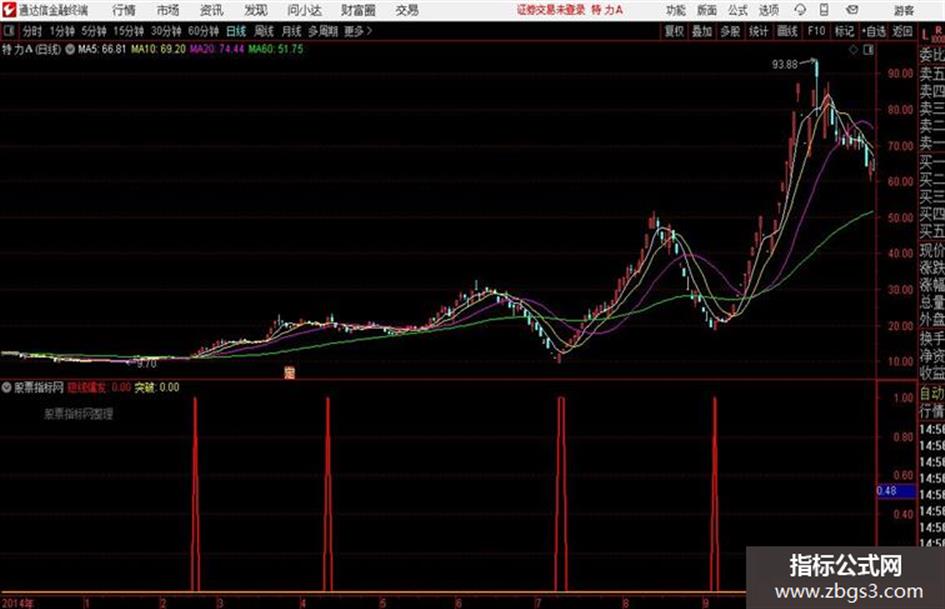
Task: Open the 问小达 menu
Action: pos(304,10)
